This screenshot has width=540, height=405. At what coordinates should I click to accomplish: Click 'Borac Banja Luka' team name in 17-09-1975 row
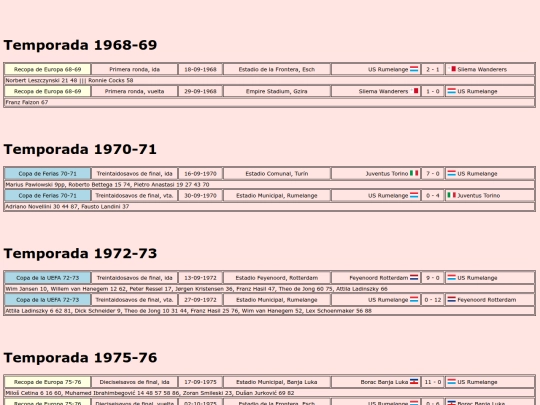pos(384,382)
